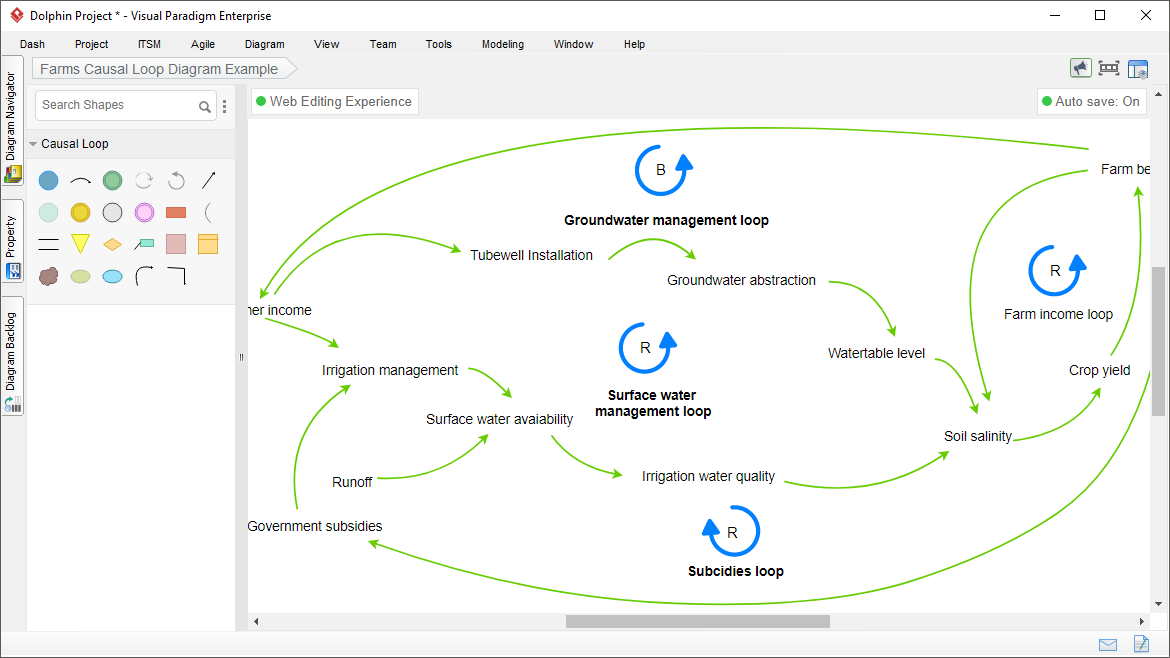Collapse the Causal Loop shape category
1170x658 pixels.
(x=34, y=144)
